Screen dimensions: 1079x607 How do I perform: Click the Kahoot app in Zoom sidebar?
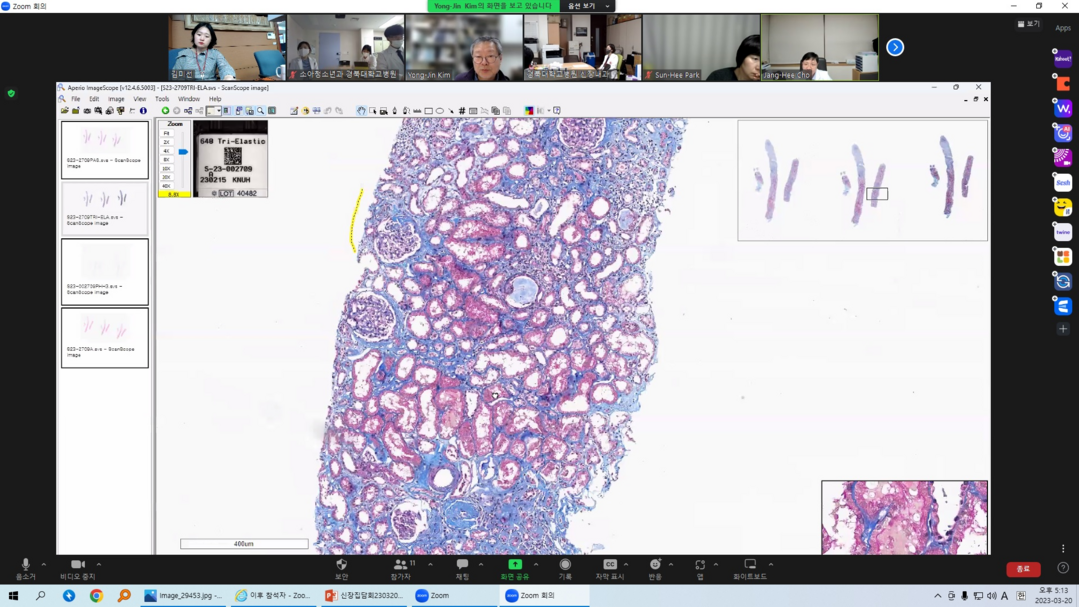1062,59
